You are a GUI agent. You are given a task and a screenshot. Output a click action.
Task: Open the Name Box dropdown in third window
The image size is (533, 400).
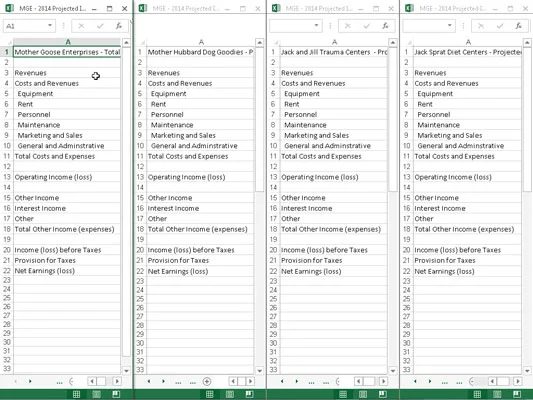[x=316, y=25]
